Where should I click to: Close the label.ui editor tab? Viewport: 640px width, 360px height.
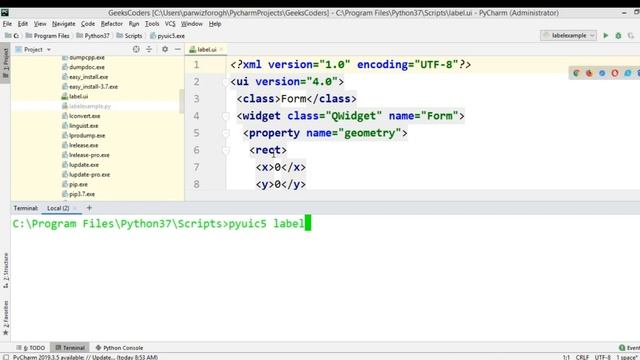[x=222, y=49]
